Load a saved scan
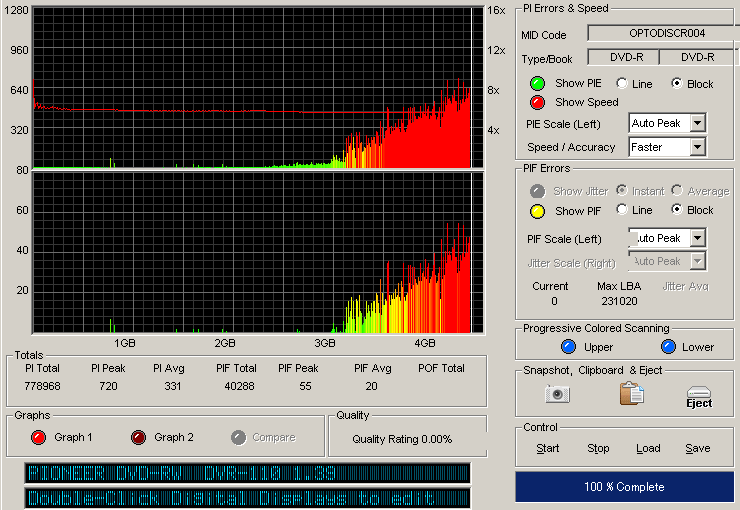 tap(648, 448)
